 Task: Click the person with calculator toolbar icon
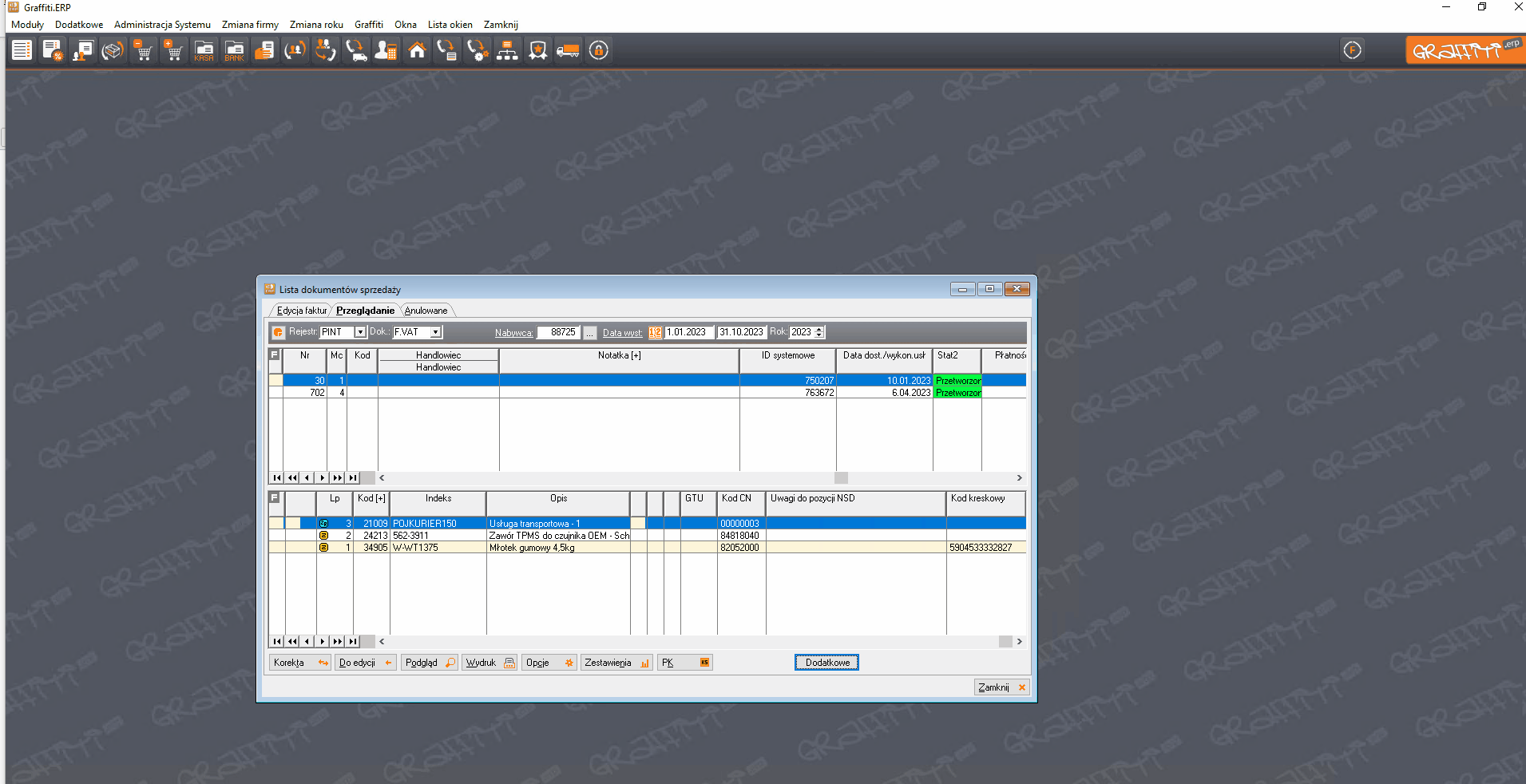[x=386, y=51]
